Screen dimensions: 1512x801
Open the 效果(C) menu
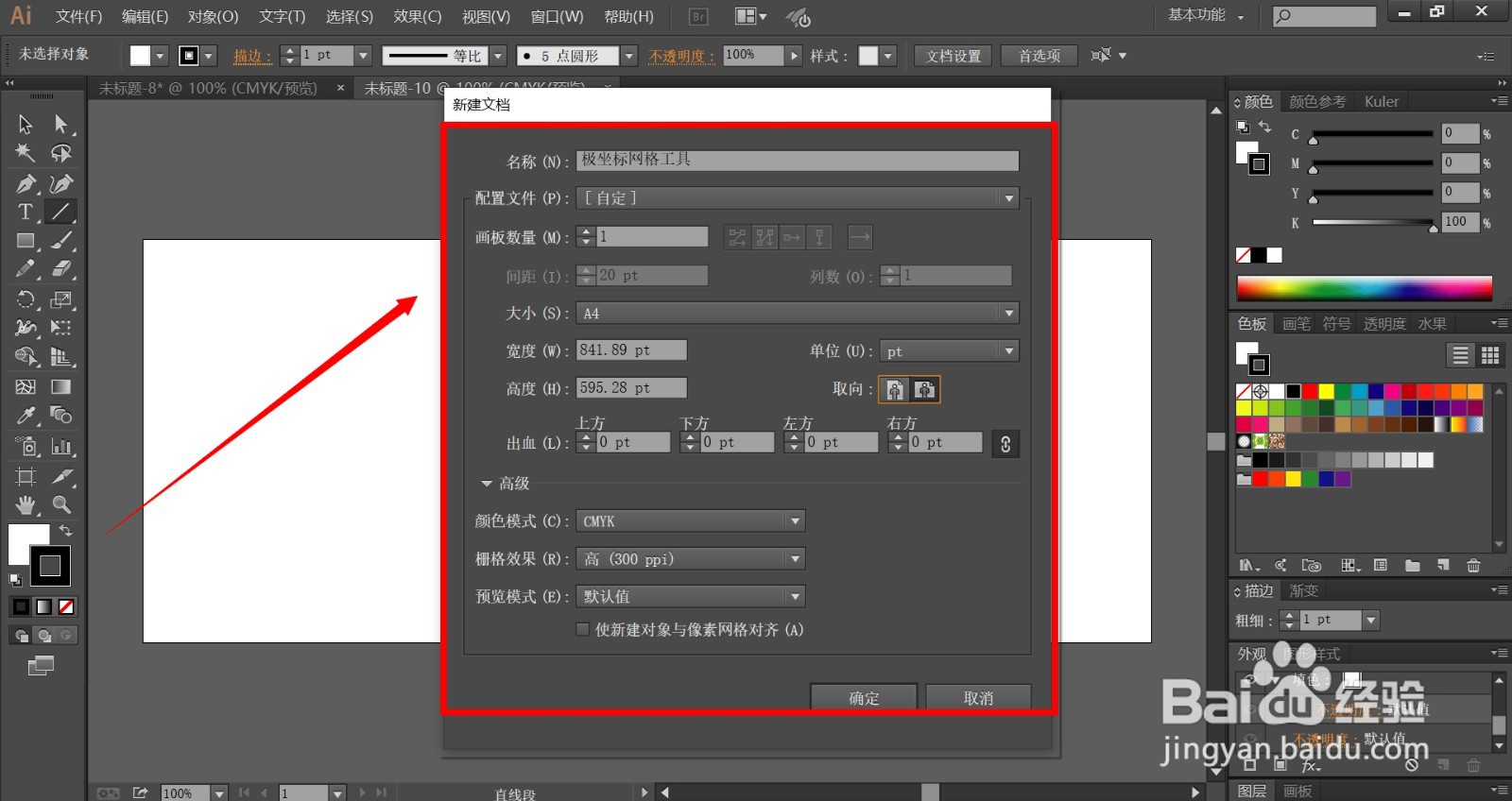[418, 16]
